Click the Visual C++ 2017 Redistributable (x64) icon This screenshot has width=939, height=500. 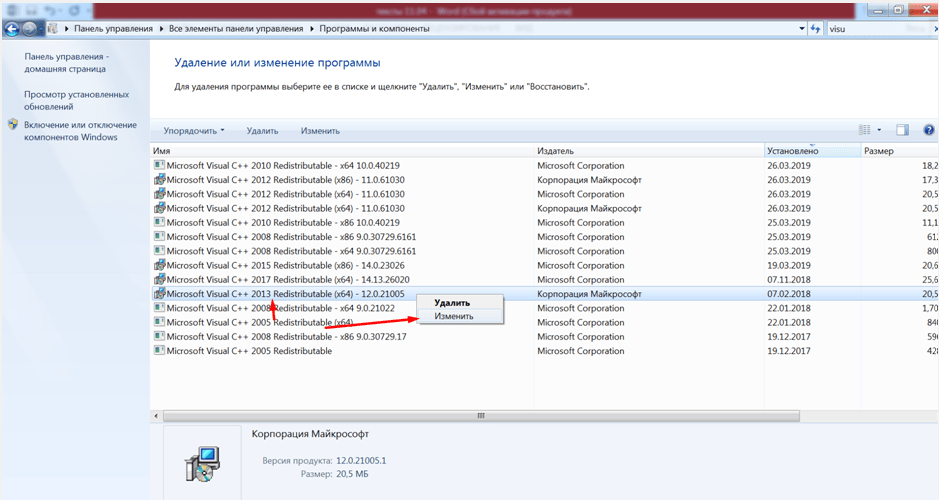(158, 280)
